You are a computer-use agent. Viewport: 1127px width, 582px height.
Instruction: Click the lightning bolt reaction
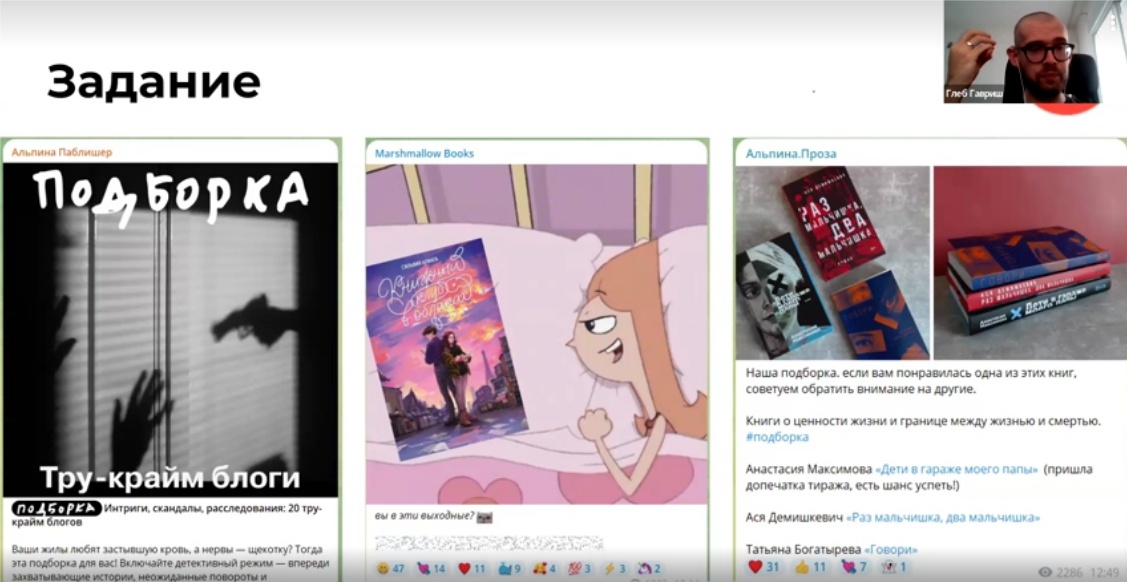[x=615, y=568]
